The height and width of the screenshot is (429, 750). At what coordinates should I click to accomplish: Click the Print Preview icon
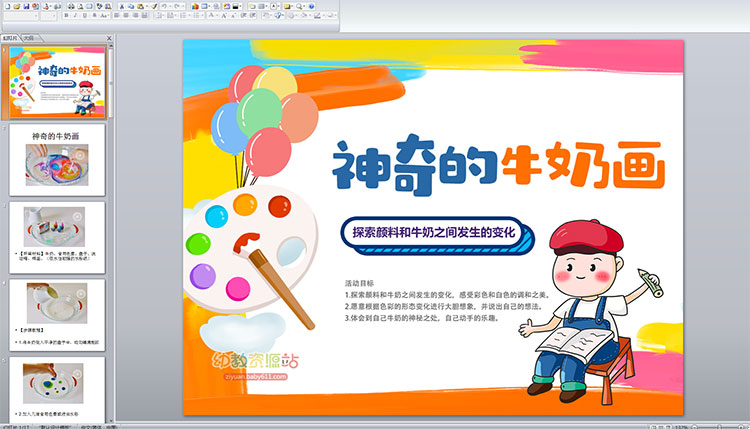point(81,6)
